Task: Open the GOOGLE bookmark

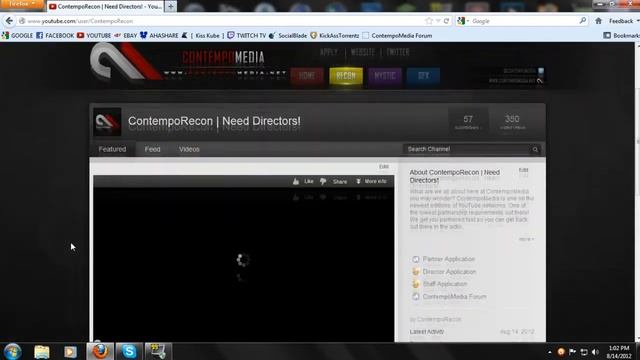Action: point(17,36)
